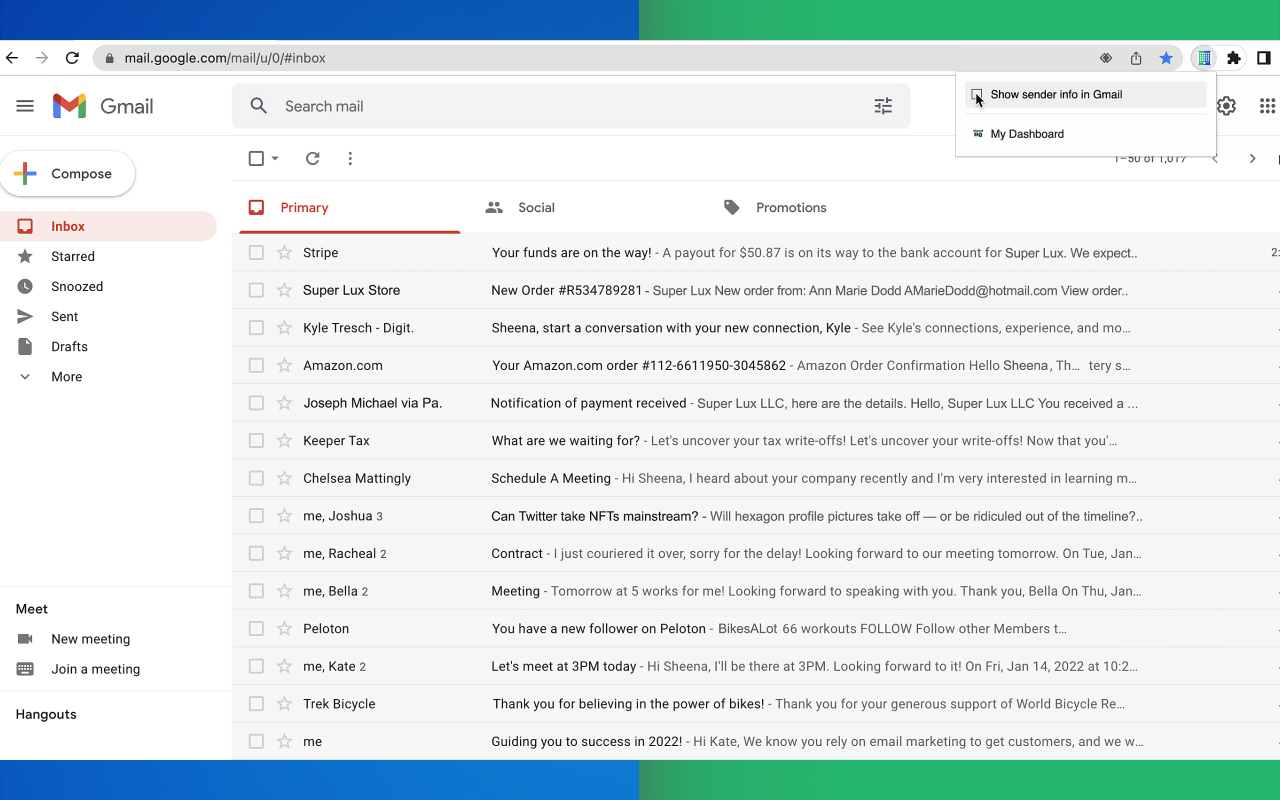
Task: Star the Chelsea Mattingly email
Action: coord(284,479)
